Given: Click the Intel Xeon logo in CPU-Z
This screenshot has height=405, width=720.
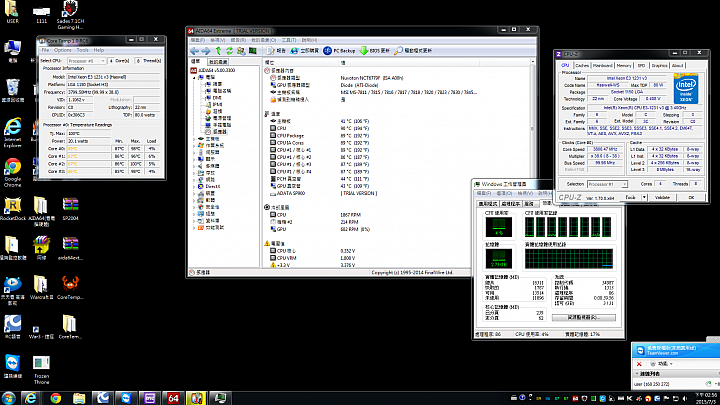Looking at the screenshot, I should coord(686,88).
